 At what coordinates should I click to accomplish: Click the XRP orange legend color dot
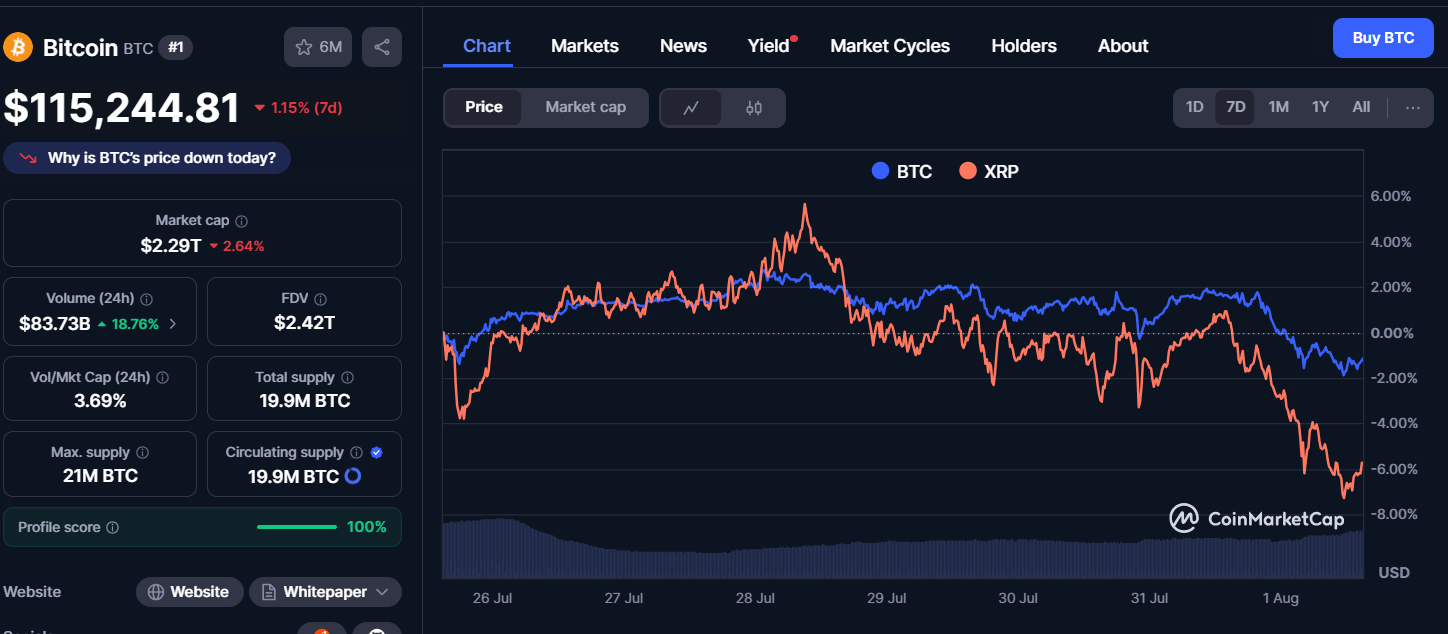coord(967,171)
